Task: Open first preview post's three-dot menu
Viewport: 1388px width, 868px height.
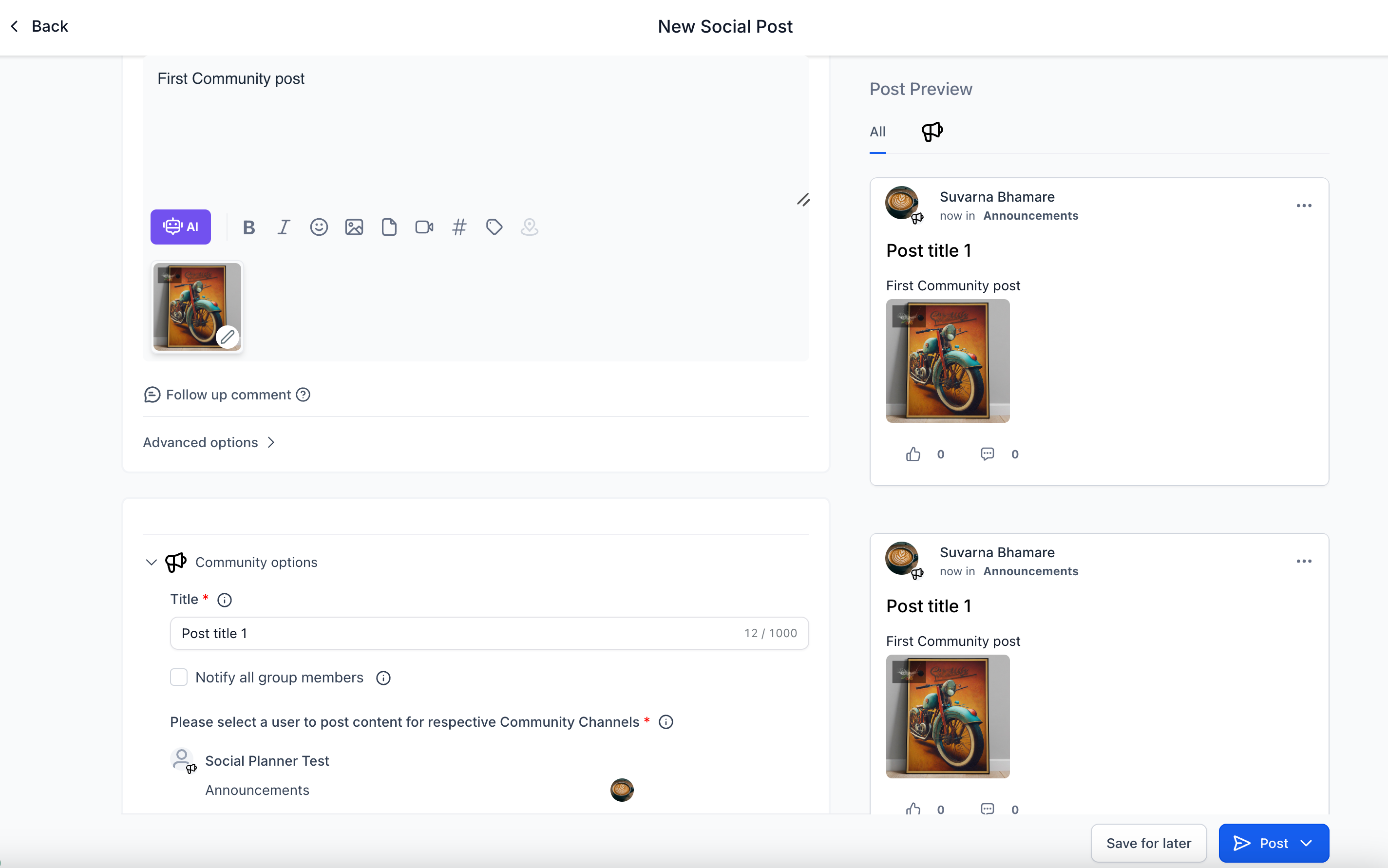Action: (x=1304, y=206)
